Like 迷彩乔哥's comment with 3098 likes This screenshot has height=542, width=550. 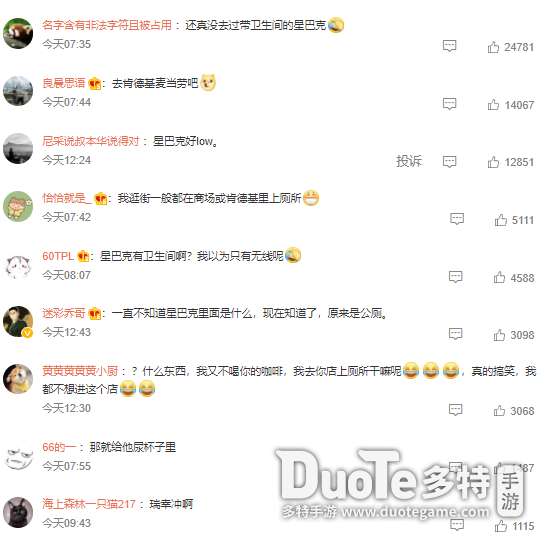click(499, 335)
